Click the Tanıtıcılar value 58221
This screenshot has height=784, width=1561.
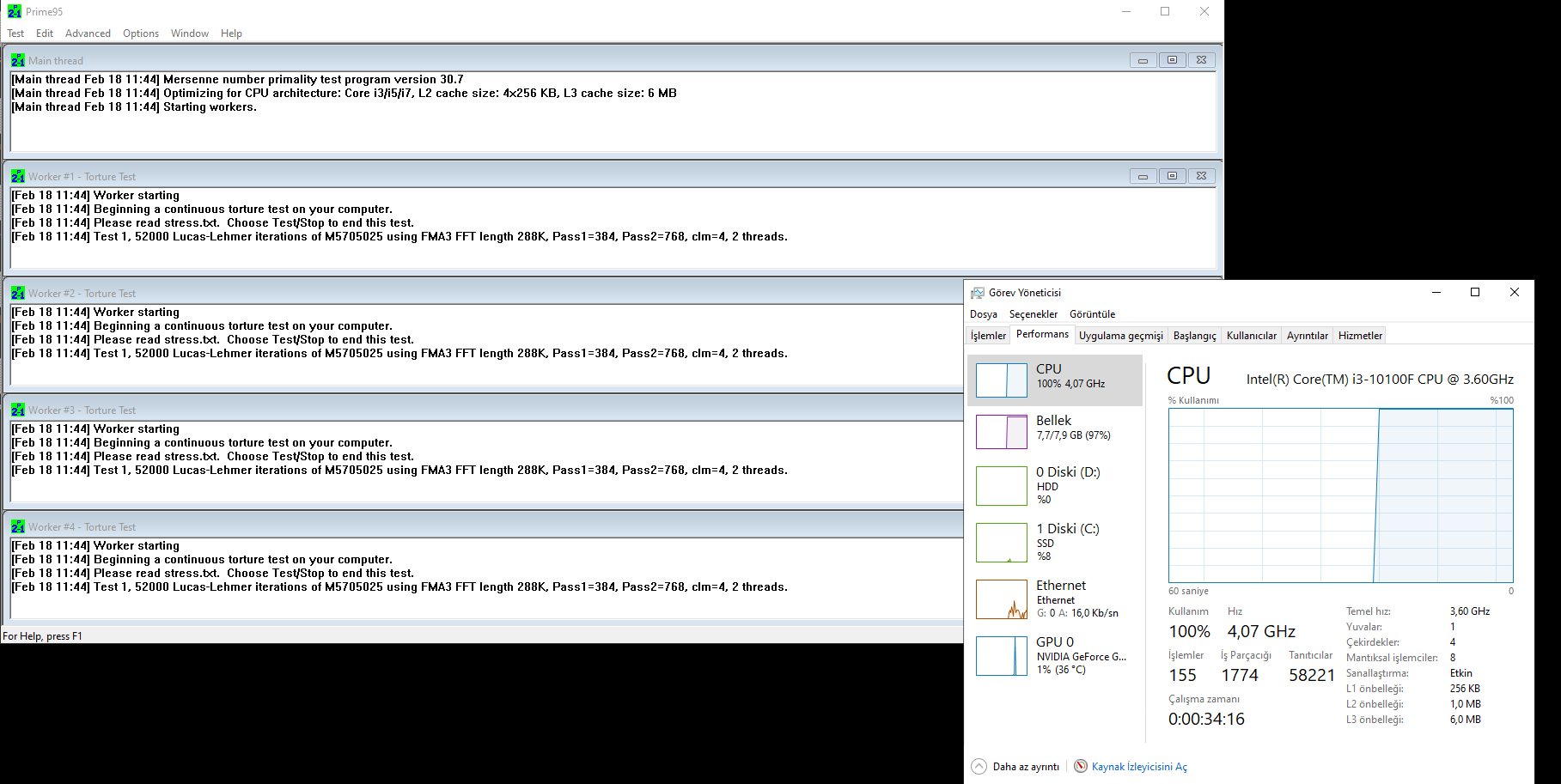pyautogui.click(x=1312, y=675)
